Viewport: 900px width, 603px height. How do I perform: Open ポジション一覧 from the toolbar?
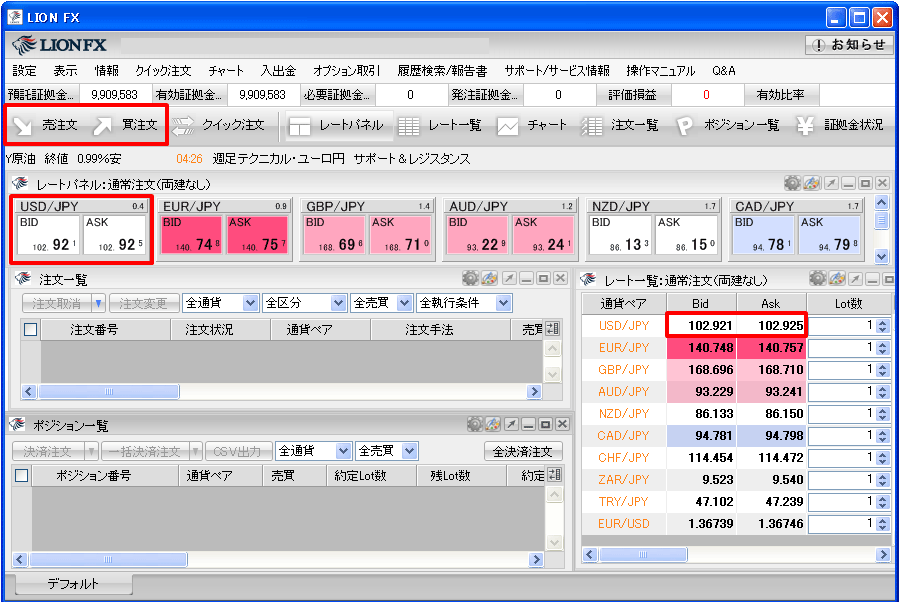pos(728,125)
